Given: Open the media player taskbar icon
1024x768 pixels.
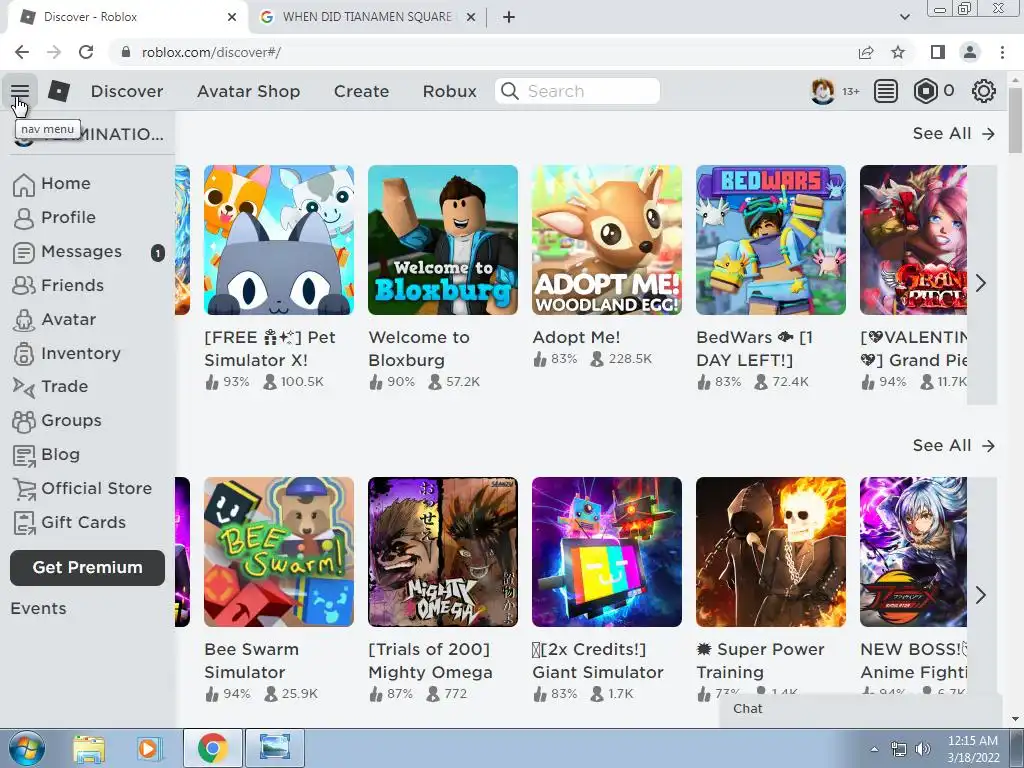Looking at the screenshot, I should [148, 749].
